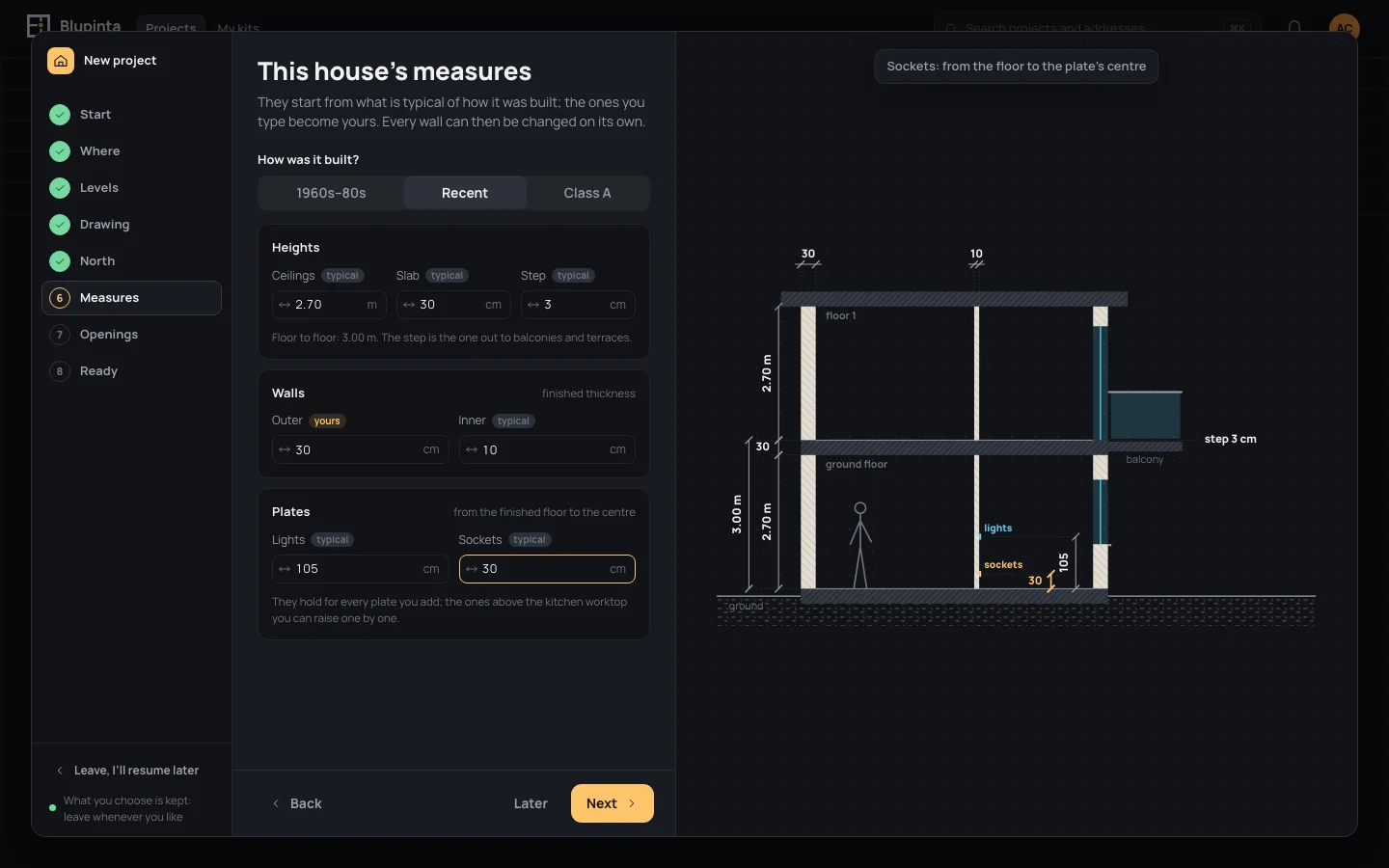
Task: Click the sockets label in the diagram
Action: (x=1003, y=565)
